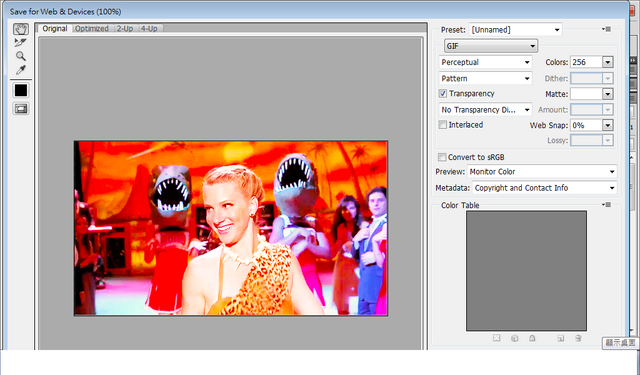
Task: Click shift to web palette cube icon
Action: coord(515,338)
